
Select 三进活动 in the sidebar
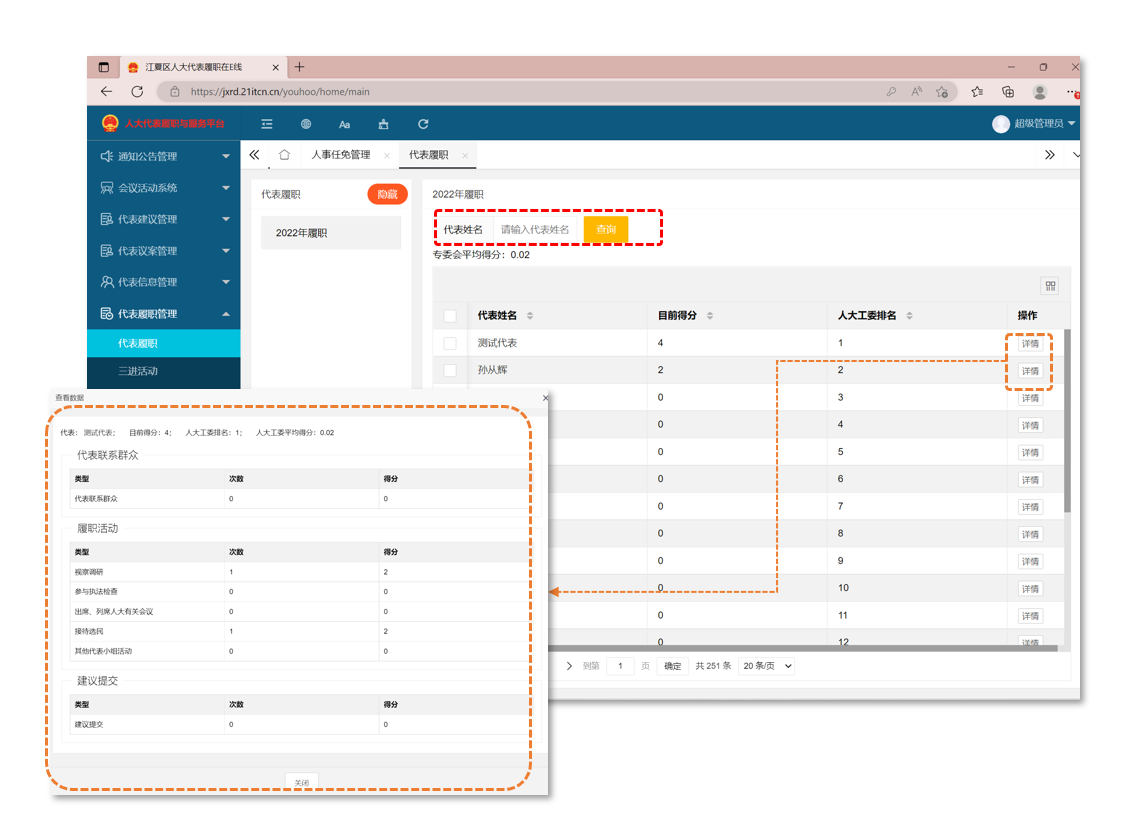pyautogui.click(x=138, y=371)
